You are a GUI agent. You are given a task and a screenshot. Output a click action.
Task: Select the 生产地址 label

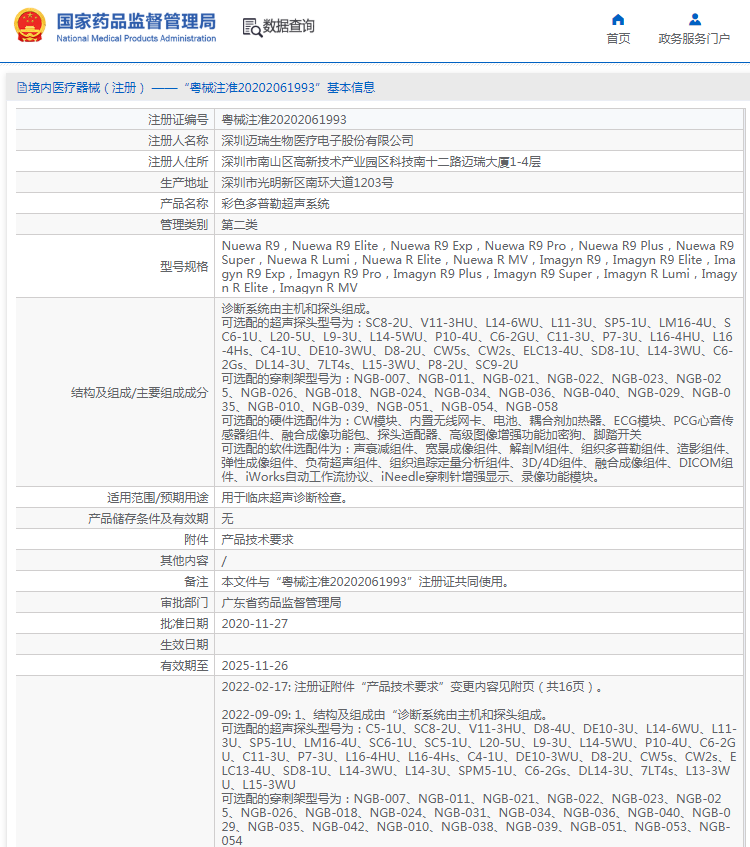click(x=184, y=183)
